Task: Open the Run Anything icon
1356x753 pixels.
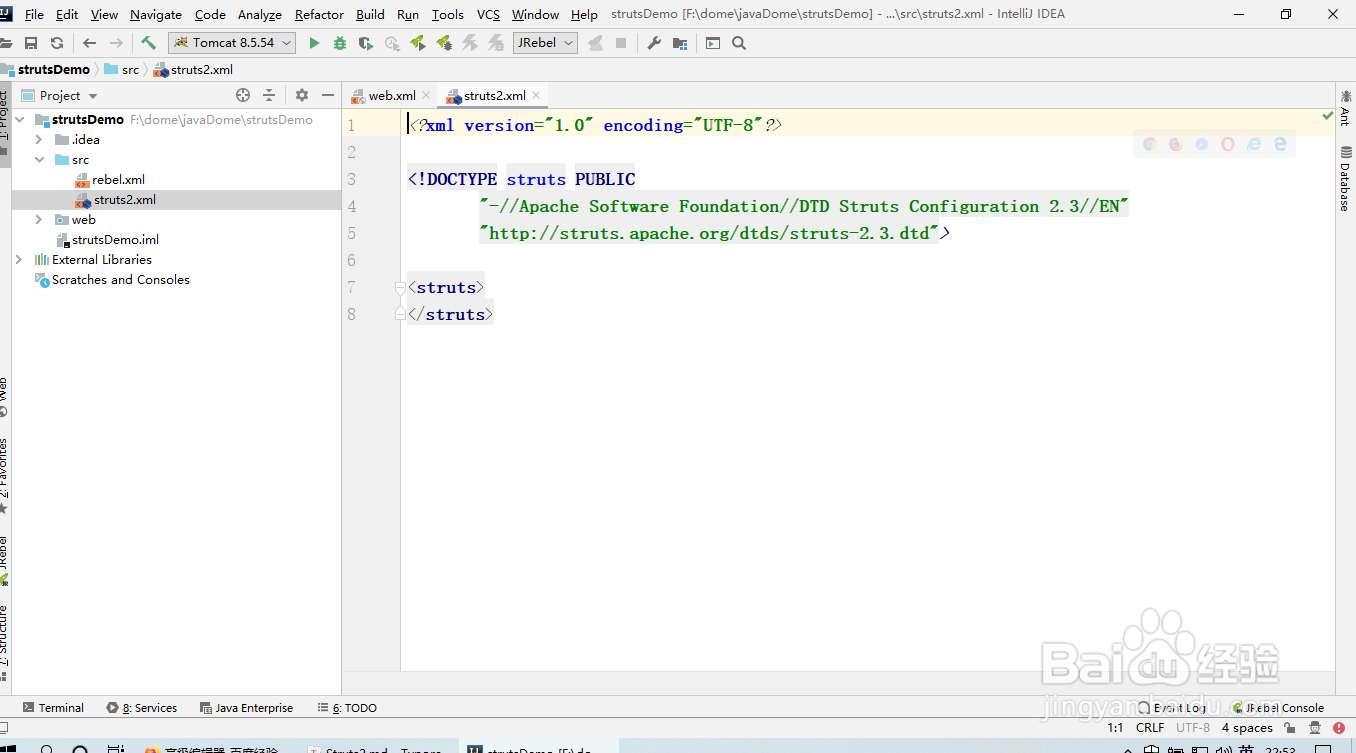Action: pyautogui.click(x=713, y=43)
